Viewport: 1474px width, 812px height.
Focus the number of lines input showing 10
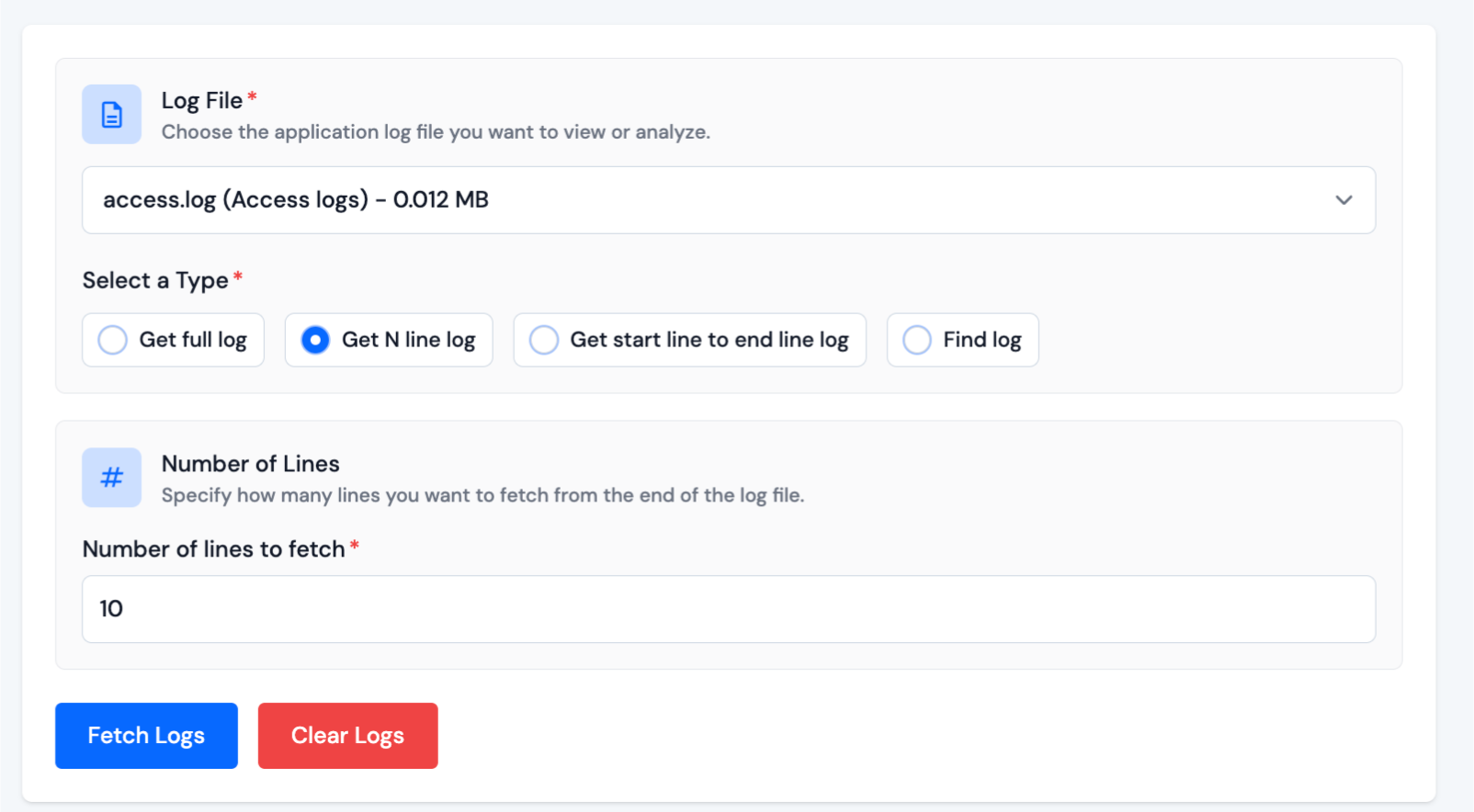click(x=728, y=609)
